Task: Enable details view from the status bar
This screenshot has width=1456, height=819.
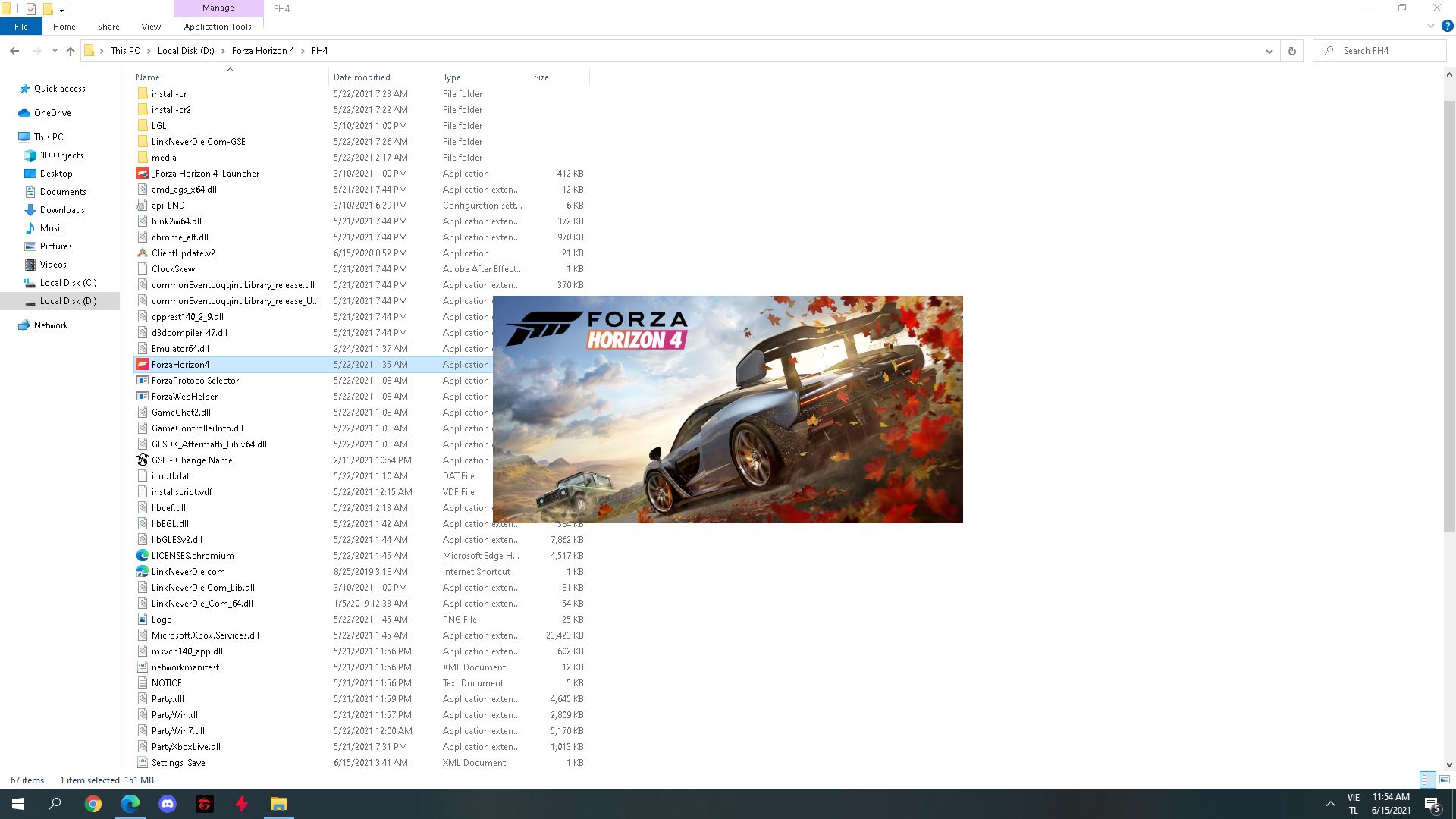Action: pos(1429,780)
